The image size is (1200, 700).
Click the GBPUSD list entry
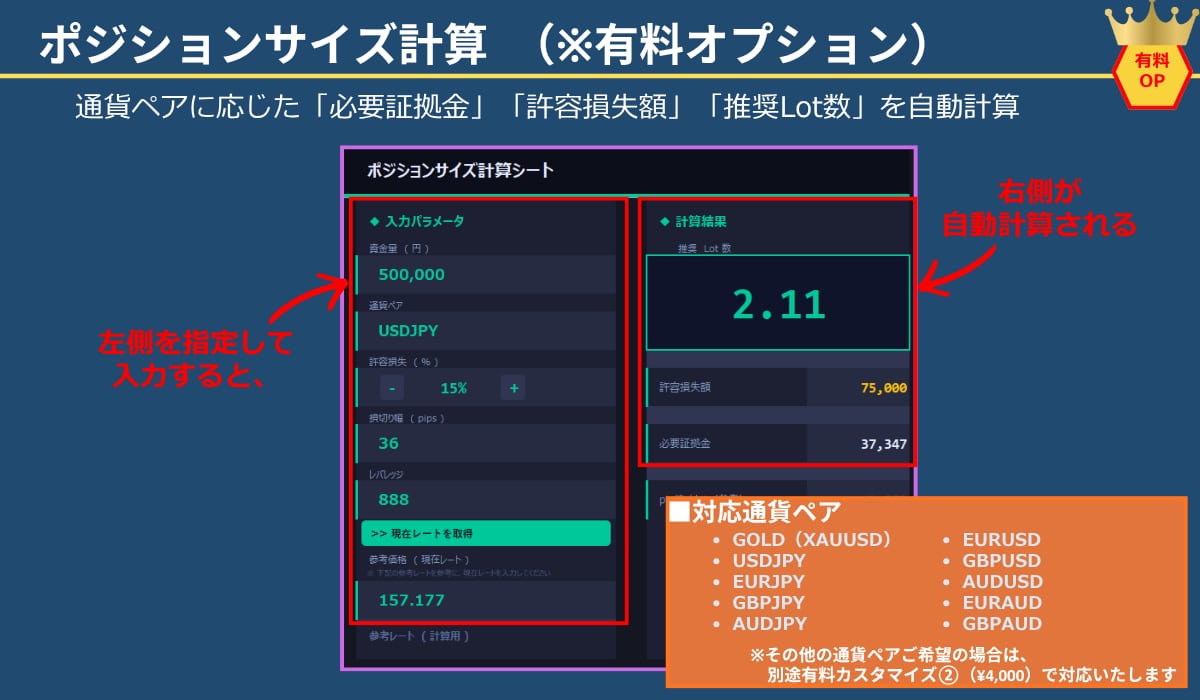[x=1002, y=561]
